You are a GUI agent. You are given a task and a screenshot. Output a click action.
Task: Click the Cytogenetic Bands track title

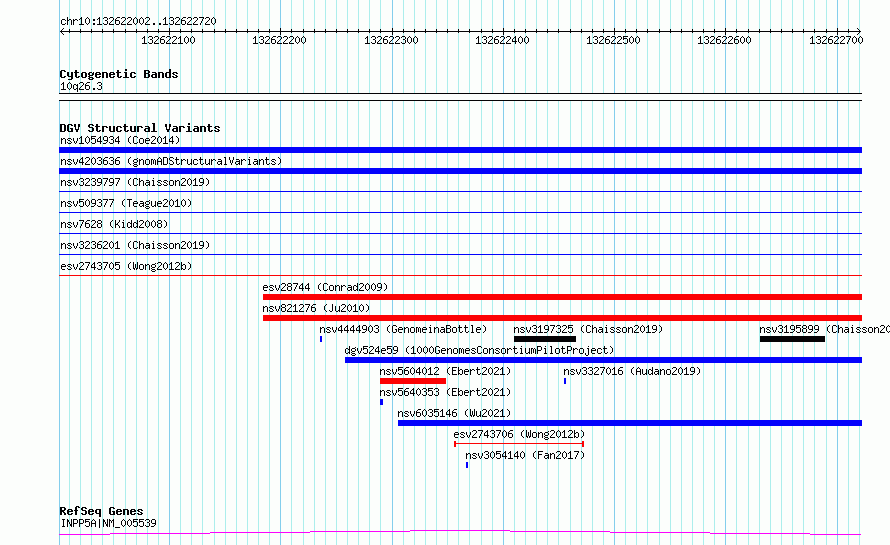pos(119,74)
